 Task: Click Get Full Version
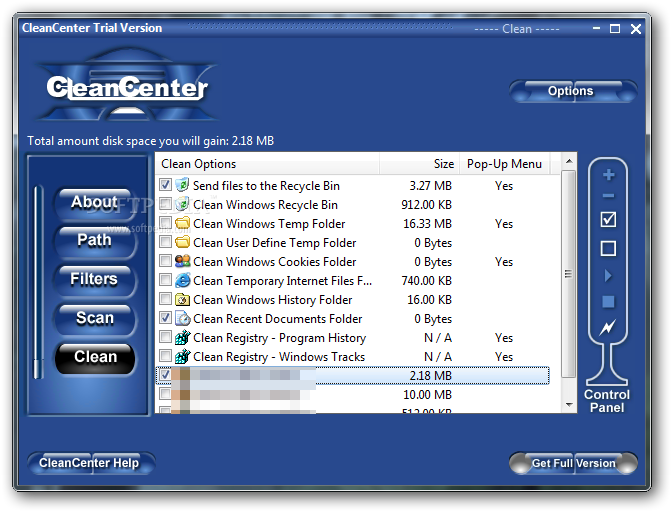point(573,463)
